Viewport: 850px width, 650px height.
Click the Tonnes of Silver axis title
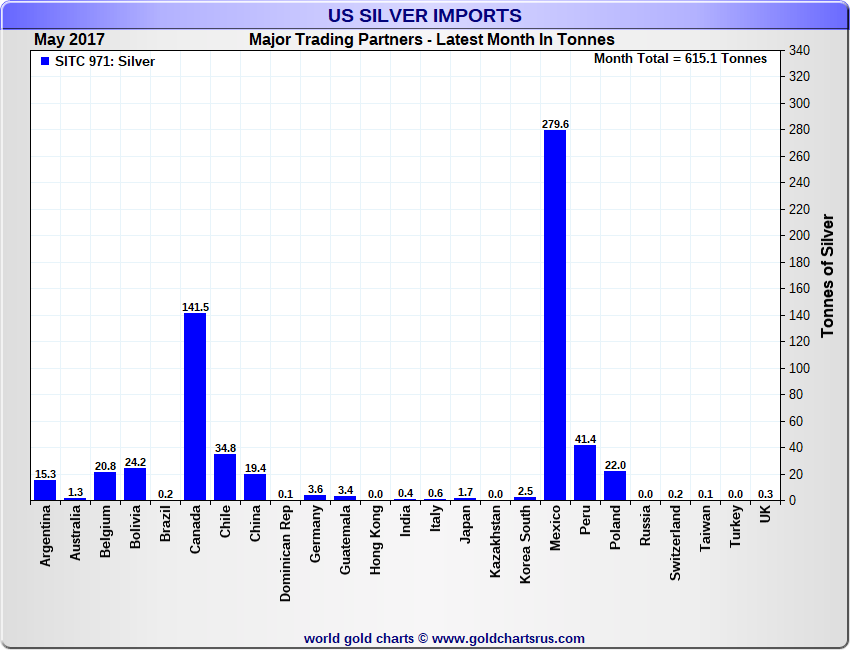[x=827, y=275]
